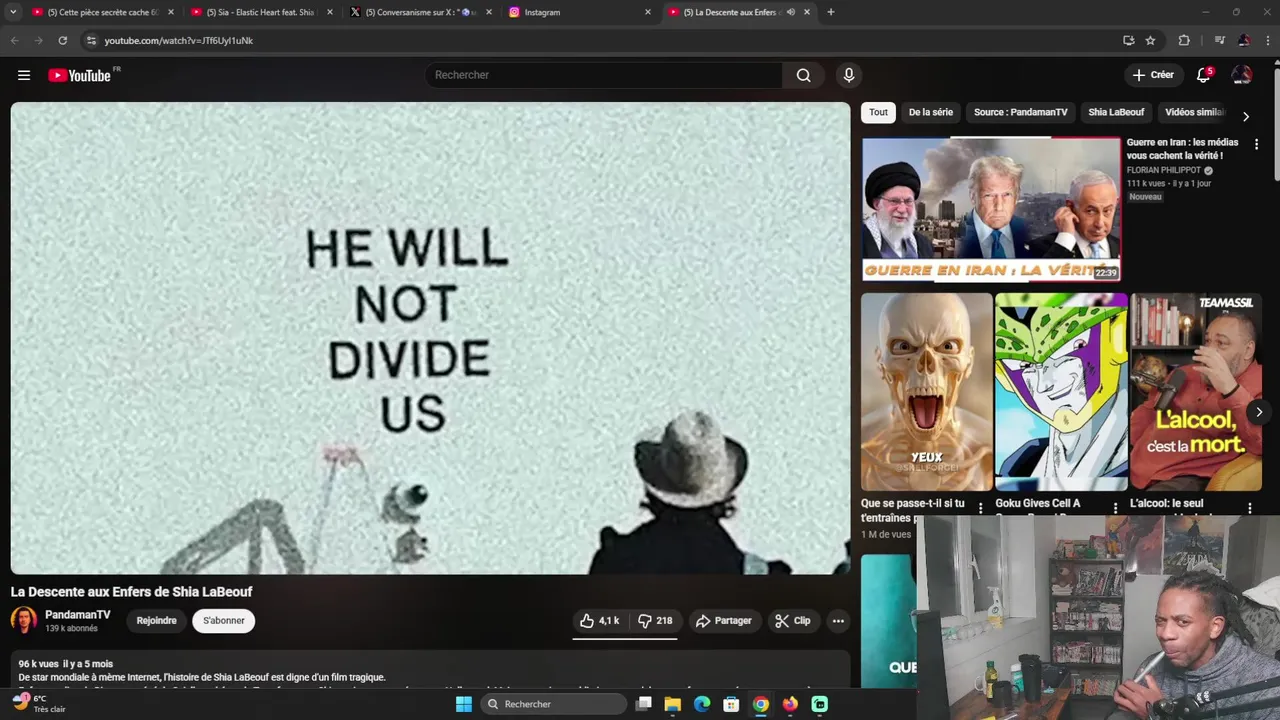The height and width of the screenshot is (720, 1280).
Task: Click the S'abonner button
Action: point(224,621)
